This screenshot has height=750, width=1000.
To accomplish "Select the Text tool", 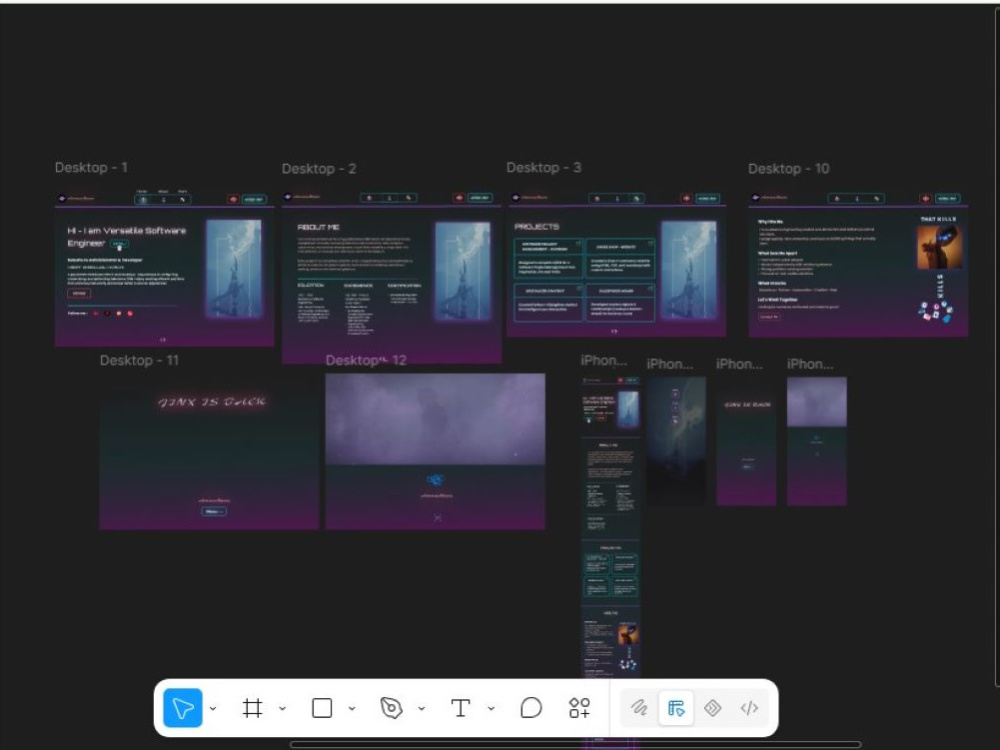I will [x=460, y=708].
